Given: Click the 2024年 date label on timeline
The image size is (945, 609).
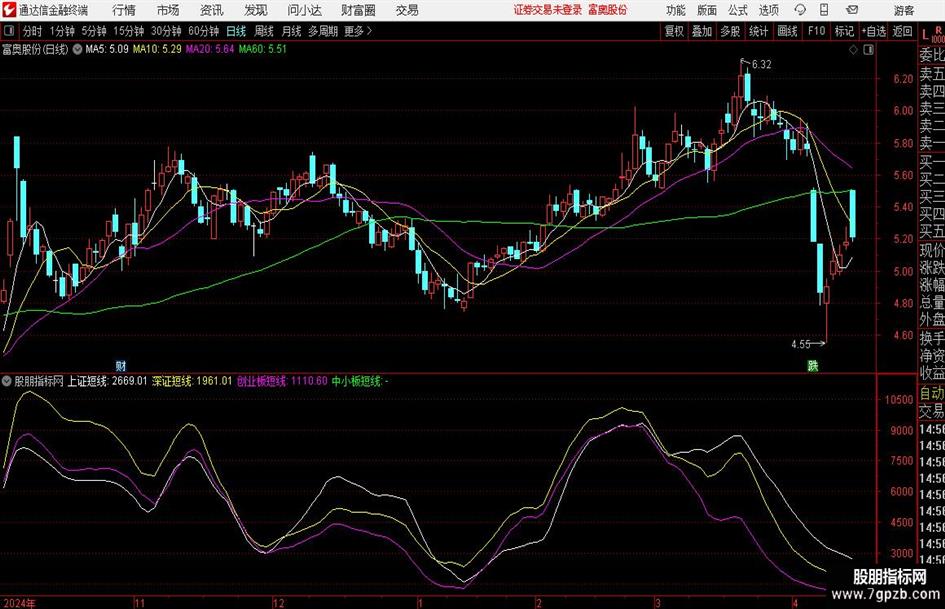Looking at the screenshot, I should pyautogui.click(x=19, y=603).
